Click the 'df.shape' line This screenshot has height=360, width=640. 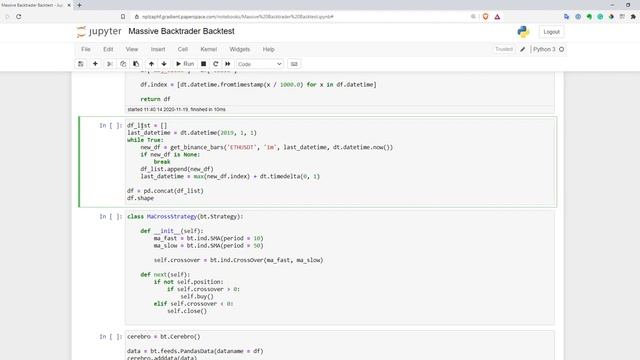tap(140, 198)
